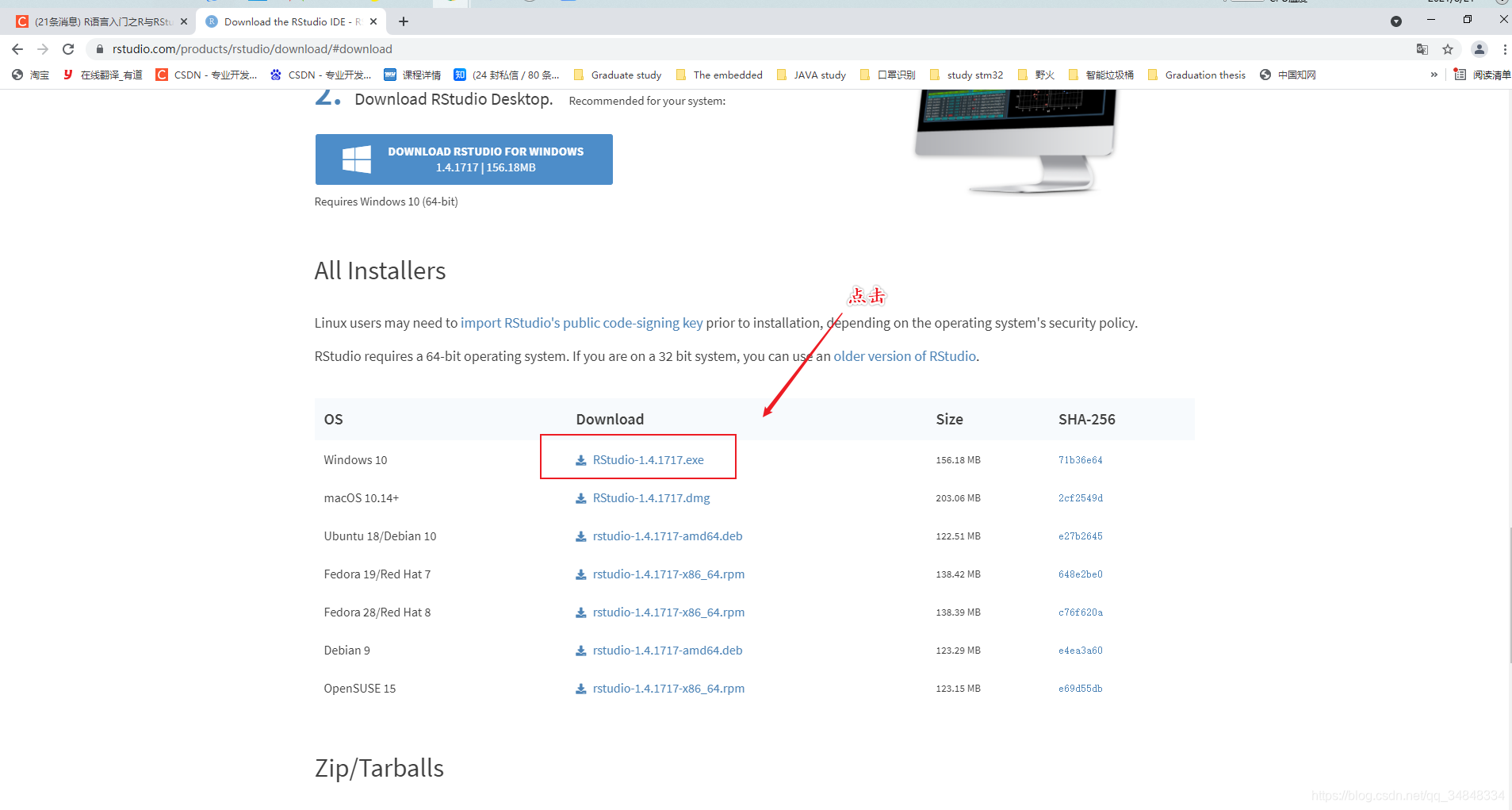Open the 知乎 私信 bookmark
The width and height of the screenshot is (1512, 810).
point(506,75)
